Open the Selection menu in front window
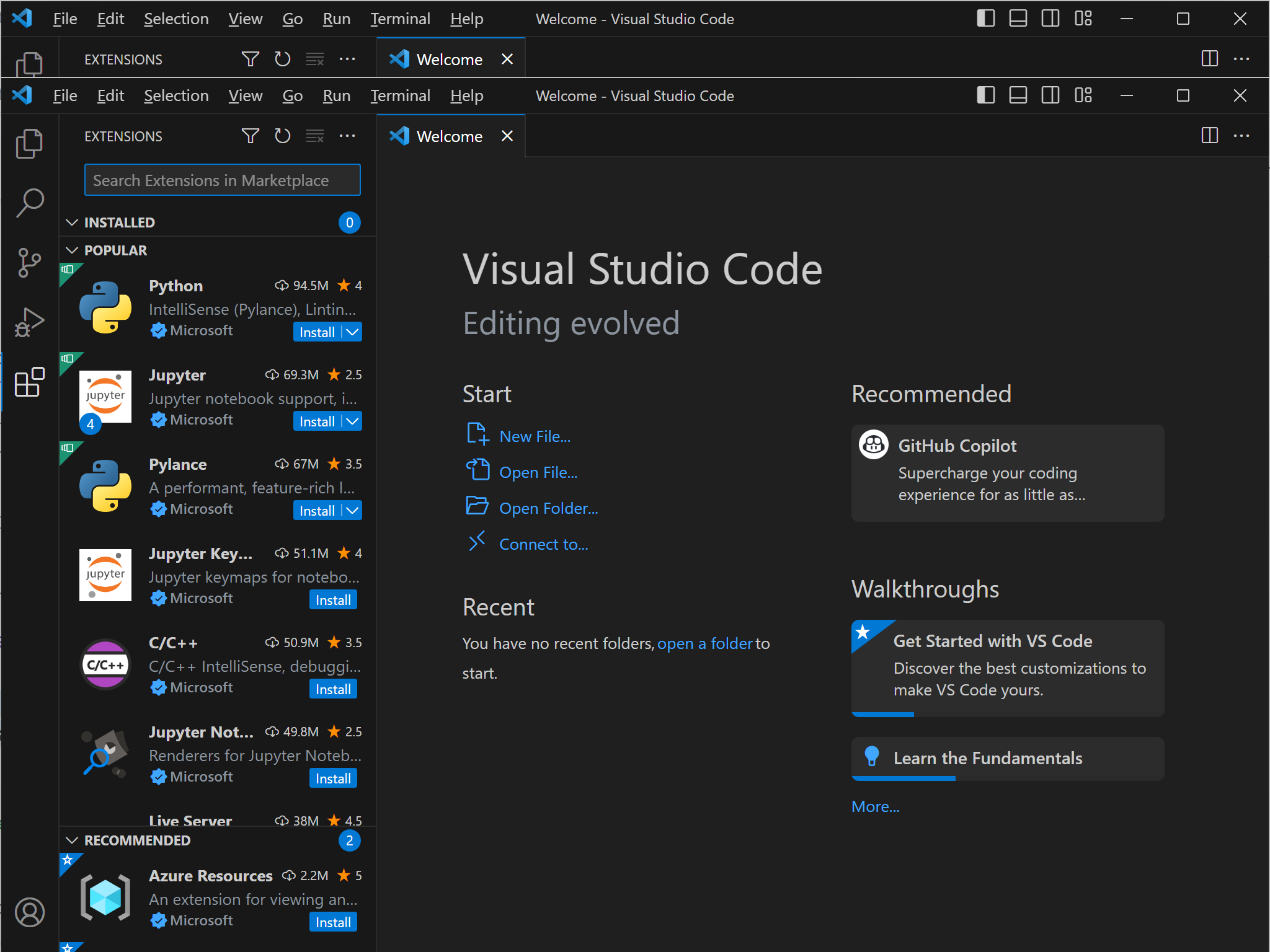Image resolution: width=1270 pixels, height=952 pixels. pos(176,95)
